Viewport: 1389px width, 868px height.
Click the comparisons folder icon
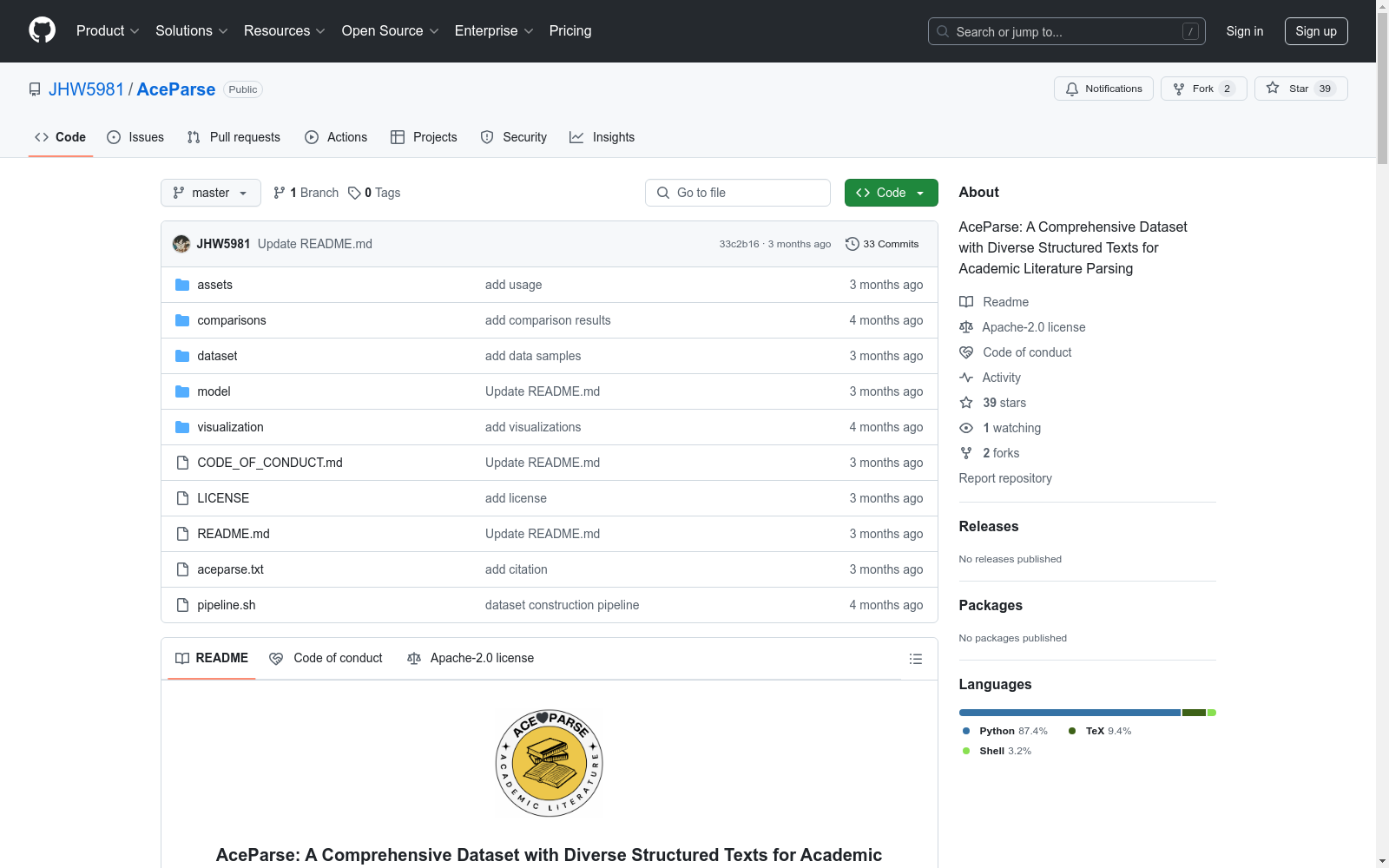(182, 320)
